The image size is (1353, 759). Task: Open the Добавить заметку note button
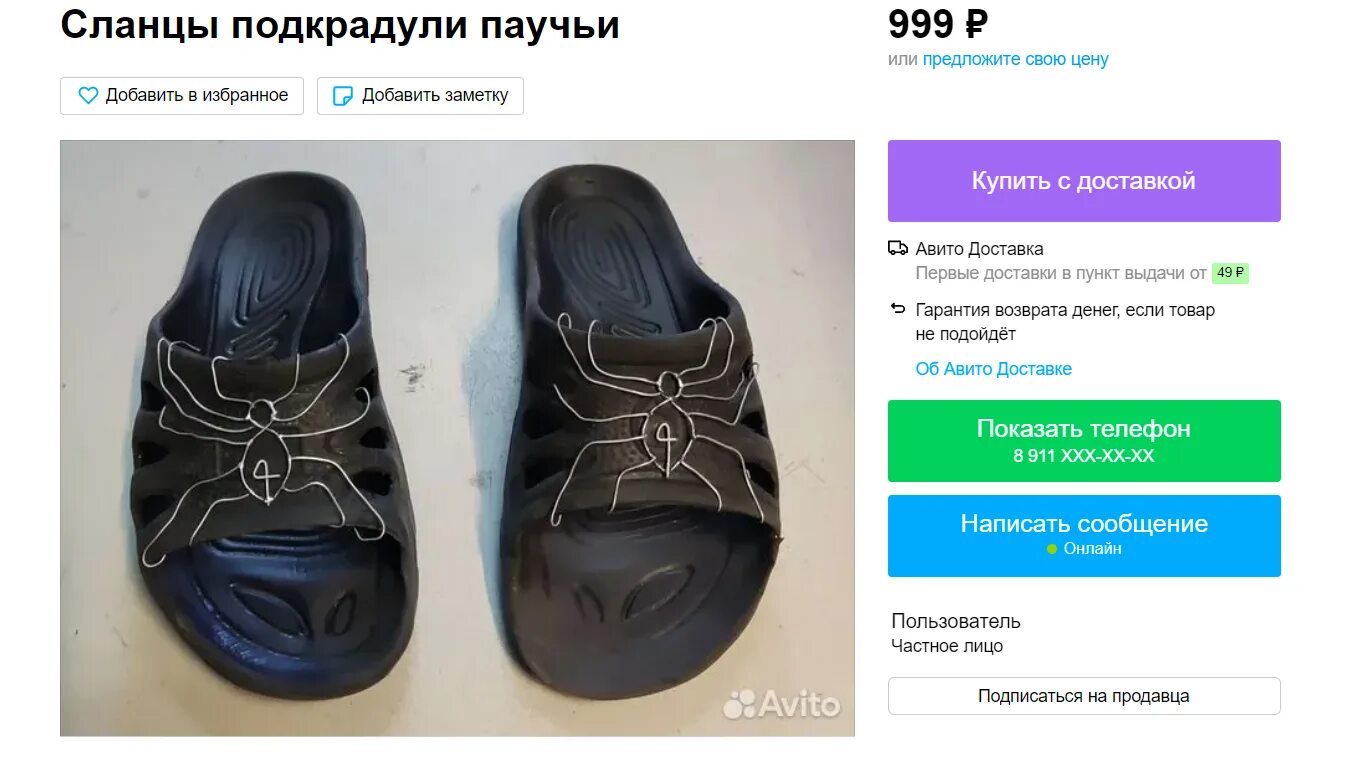point(420,96)
